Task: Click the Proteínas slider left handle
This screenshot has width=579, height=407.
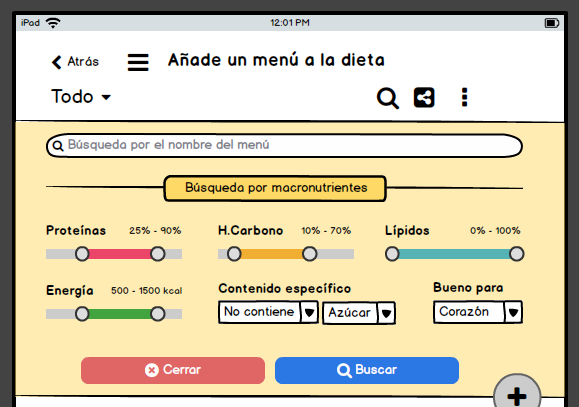Action: click(82, 254)
